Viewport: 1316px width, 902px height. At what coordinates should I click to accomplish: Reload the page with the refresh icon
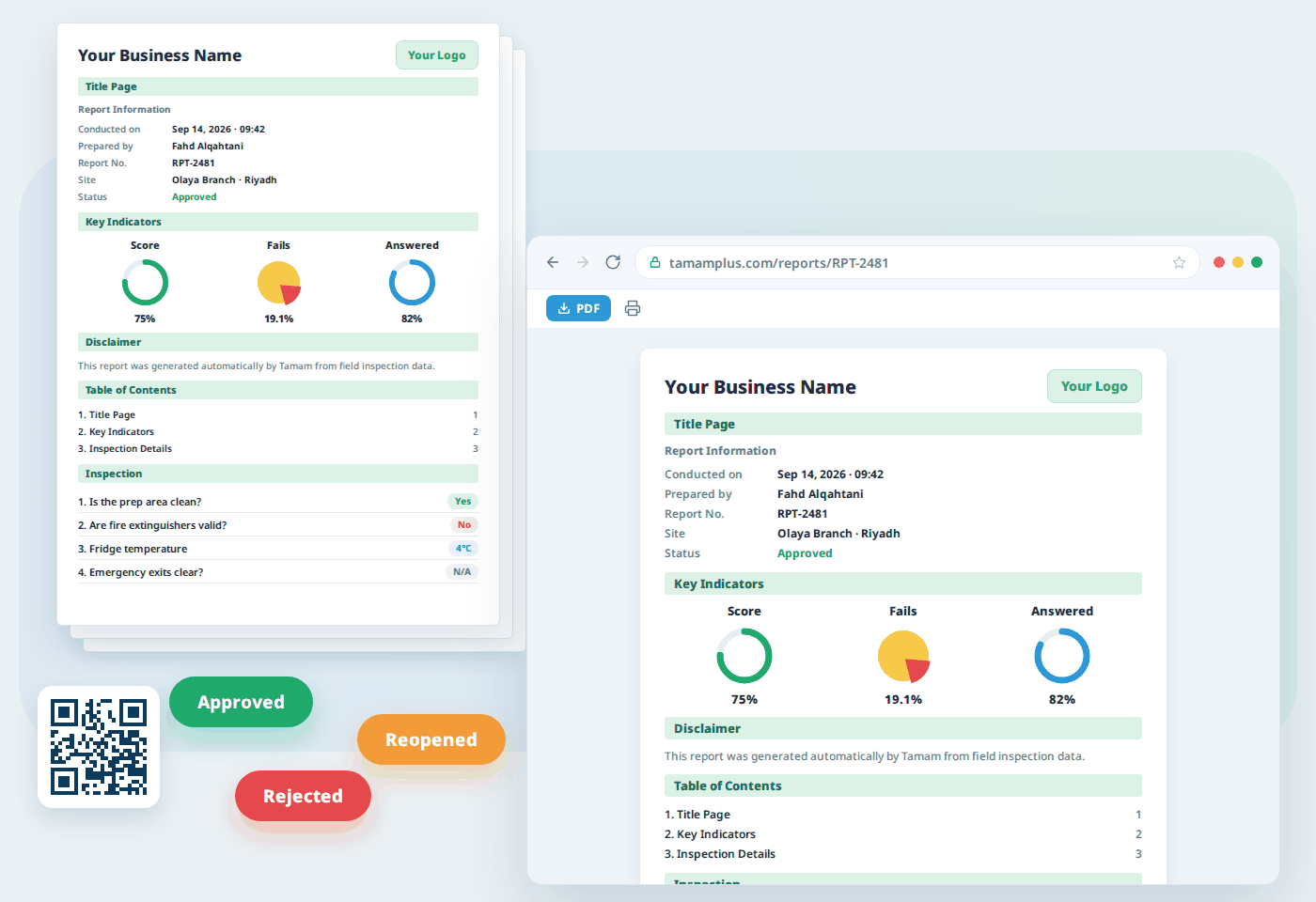(613, 262)
